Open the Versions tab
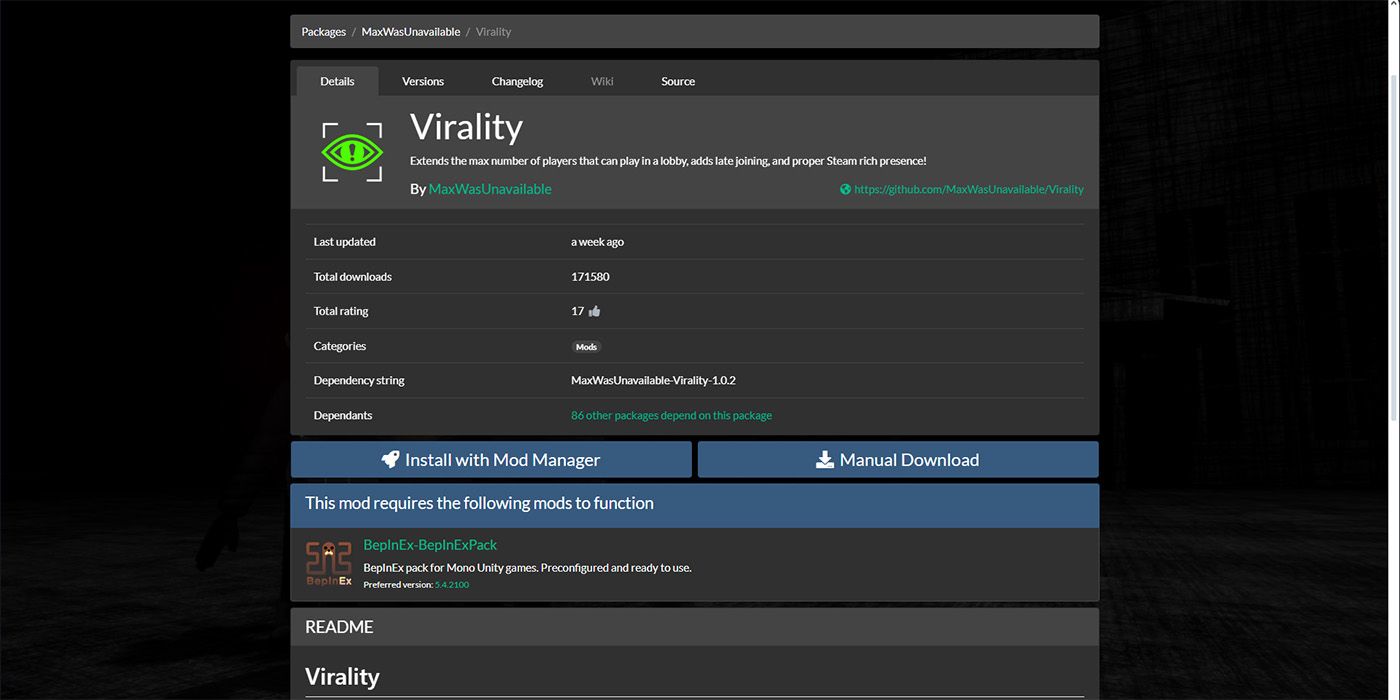This screenshot has height=700, width=1400. 423,81
